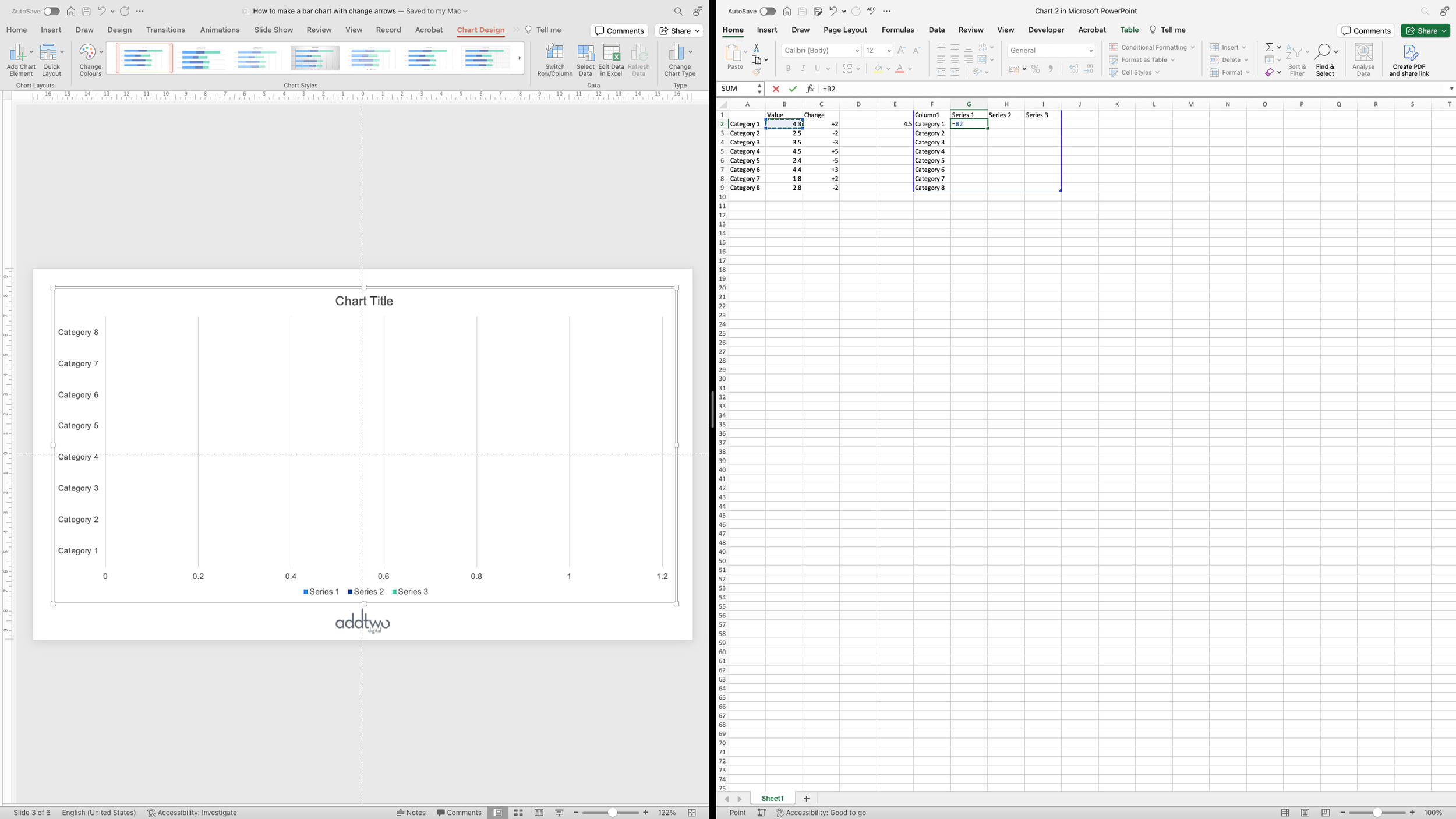Click Create PDF and share link

1409,54
